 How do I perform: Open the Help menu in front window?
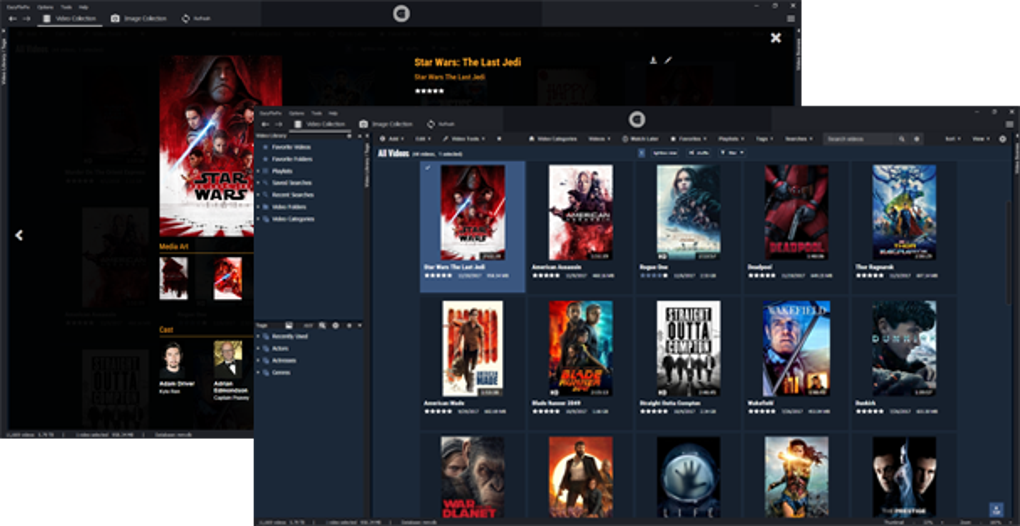click(x=333, y=113)
